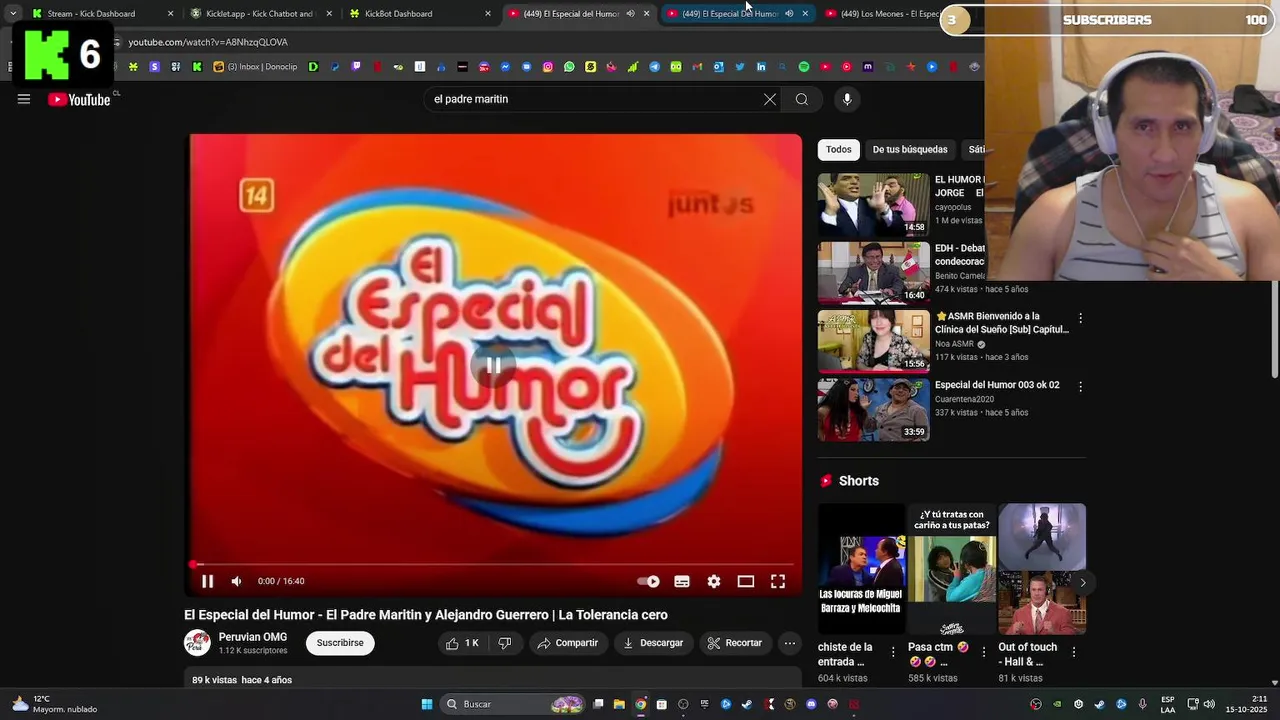Seek on the video progress bar
The height and width of the screenshot is (720, 1280).
(x=495, y=564)
